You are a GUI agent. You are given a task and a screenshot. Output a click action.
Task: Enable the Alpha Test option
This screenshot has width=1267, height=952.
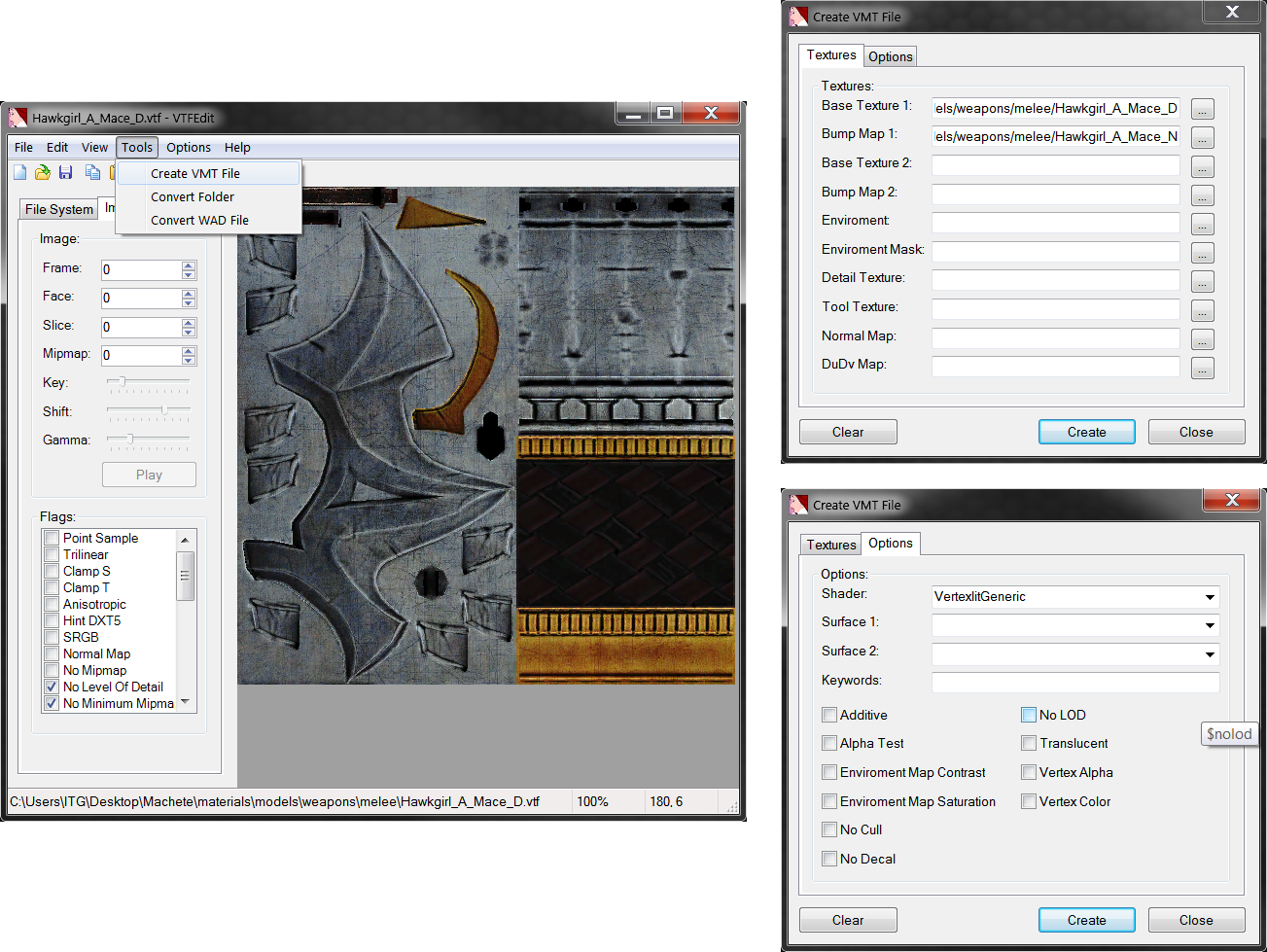829,743
